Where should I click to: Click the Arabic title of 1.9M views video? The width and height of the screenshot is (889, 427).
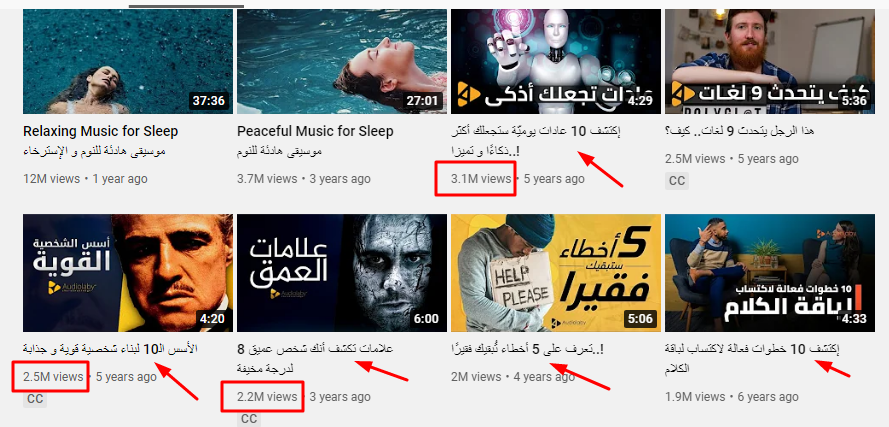coord(752,359)
